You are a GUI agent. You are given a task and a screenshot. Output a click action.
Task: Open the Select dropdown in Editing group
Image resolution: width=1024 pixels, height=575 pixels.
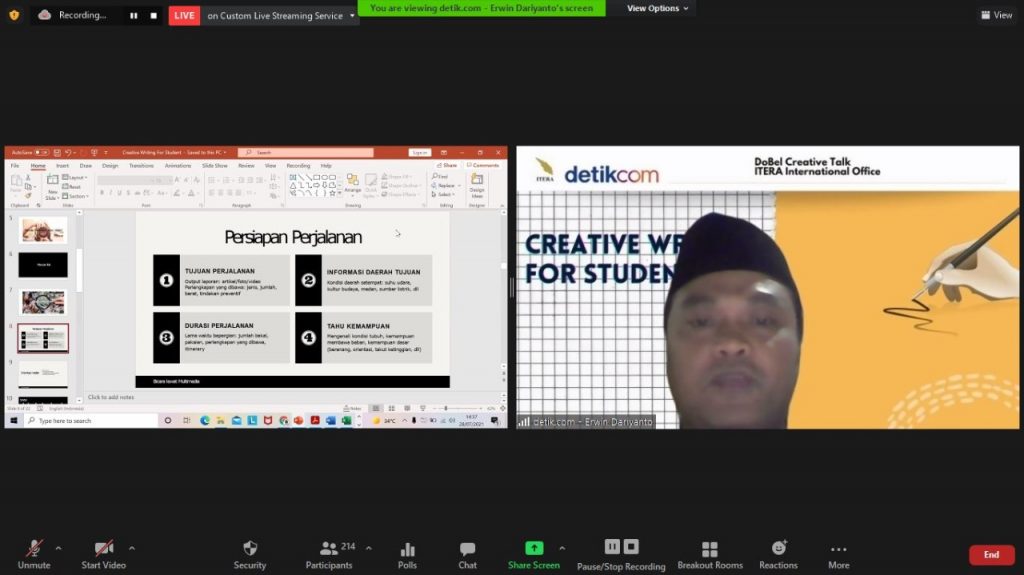(444, 195)
